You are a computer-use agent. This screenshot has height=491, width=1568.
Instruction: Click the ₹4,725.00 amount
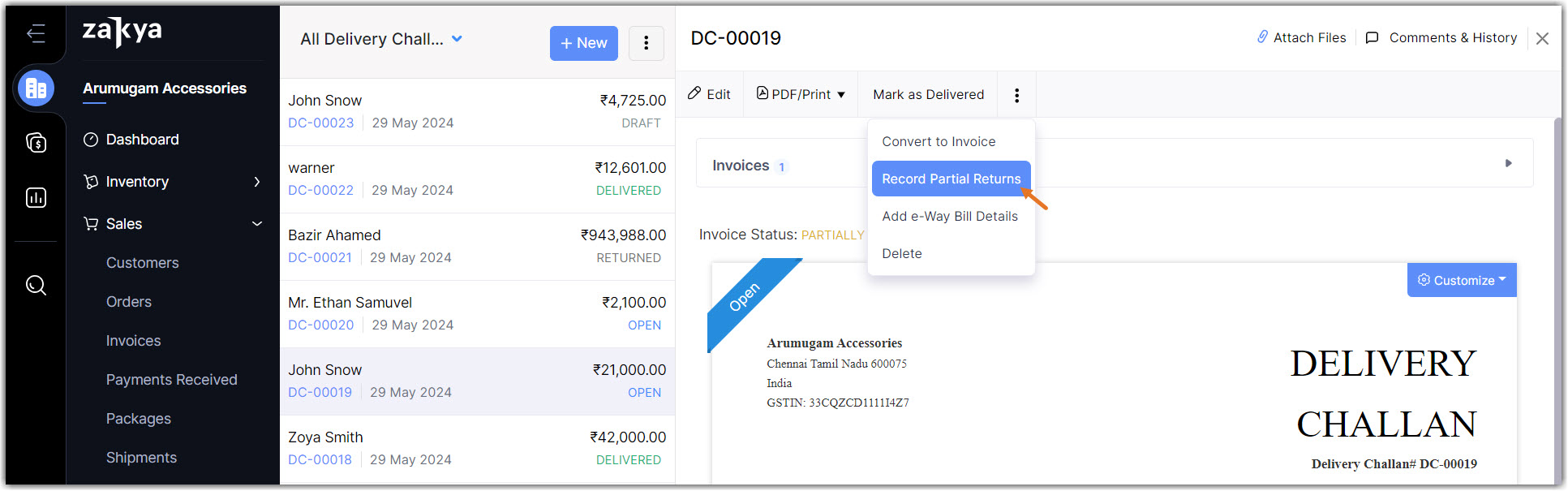[633, 101]
